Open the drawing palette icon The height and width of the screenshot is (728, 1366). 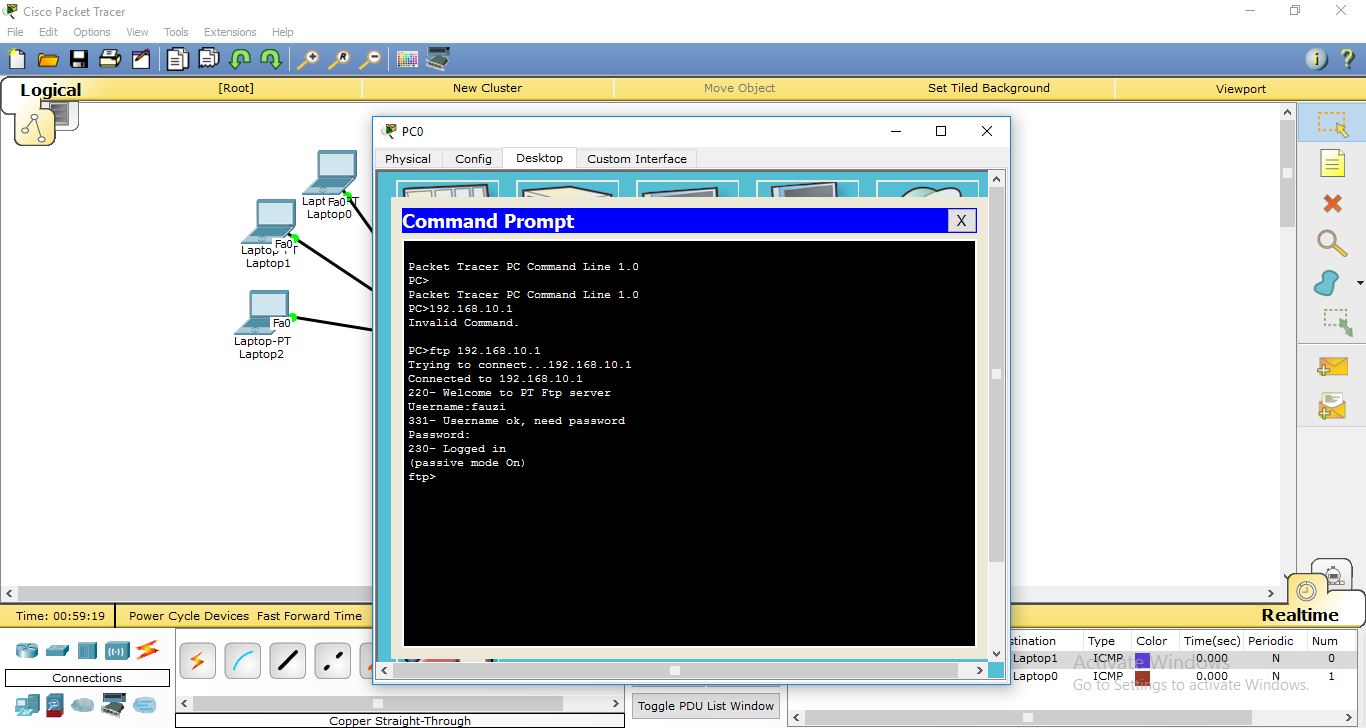pos(407,59)
